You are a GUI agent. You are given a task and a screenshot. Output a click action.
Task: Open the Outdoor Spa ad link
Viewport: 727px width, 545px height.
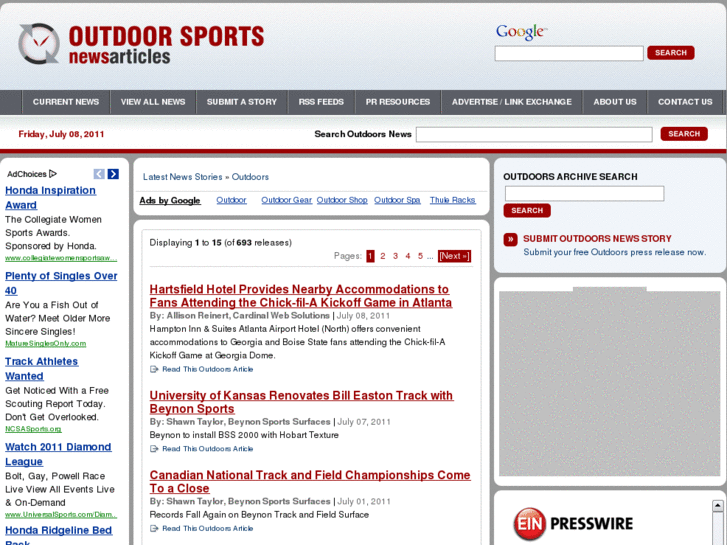tap(397, 200)
